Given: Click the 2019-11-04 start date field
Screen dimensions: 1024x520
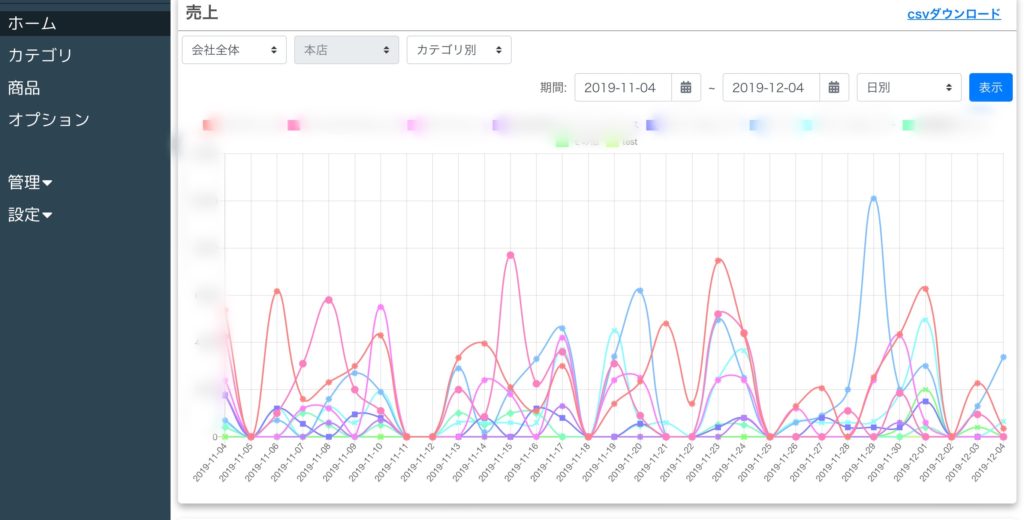Looking at the screenshot, I should [x=620, y=88].
